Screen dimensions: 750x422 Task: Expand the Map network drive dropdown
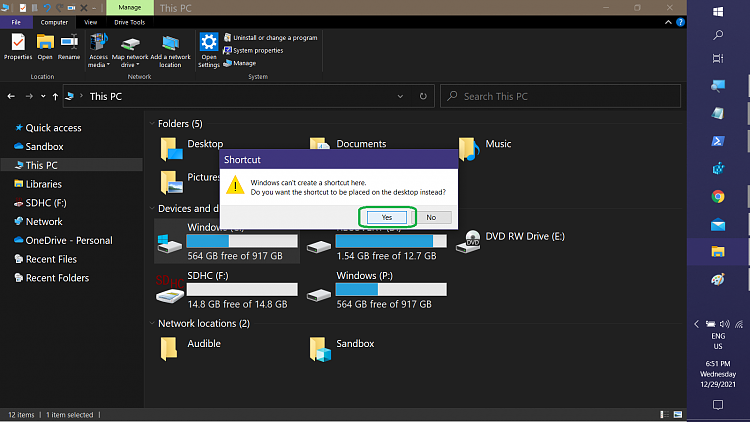point(136,64)
